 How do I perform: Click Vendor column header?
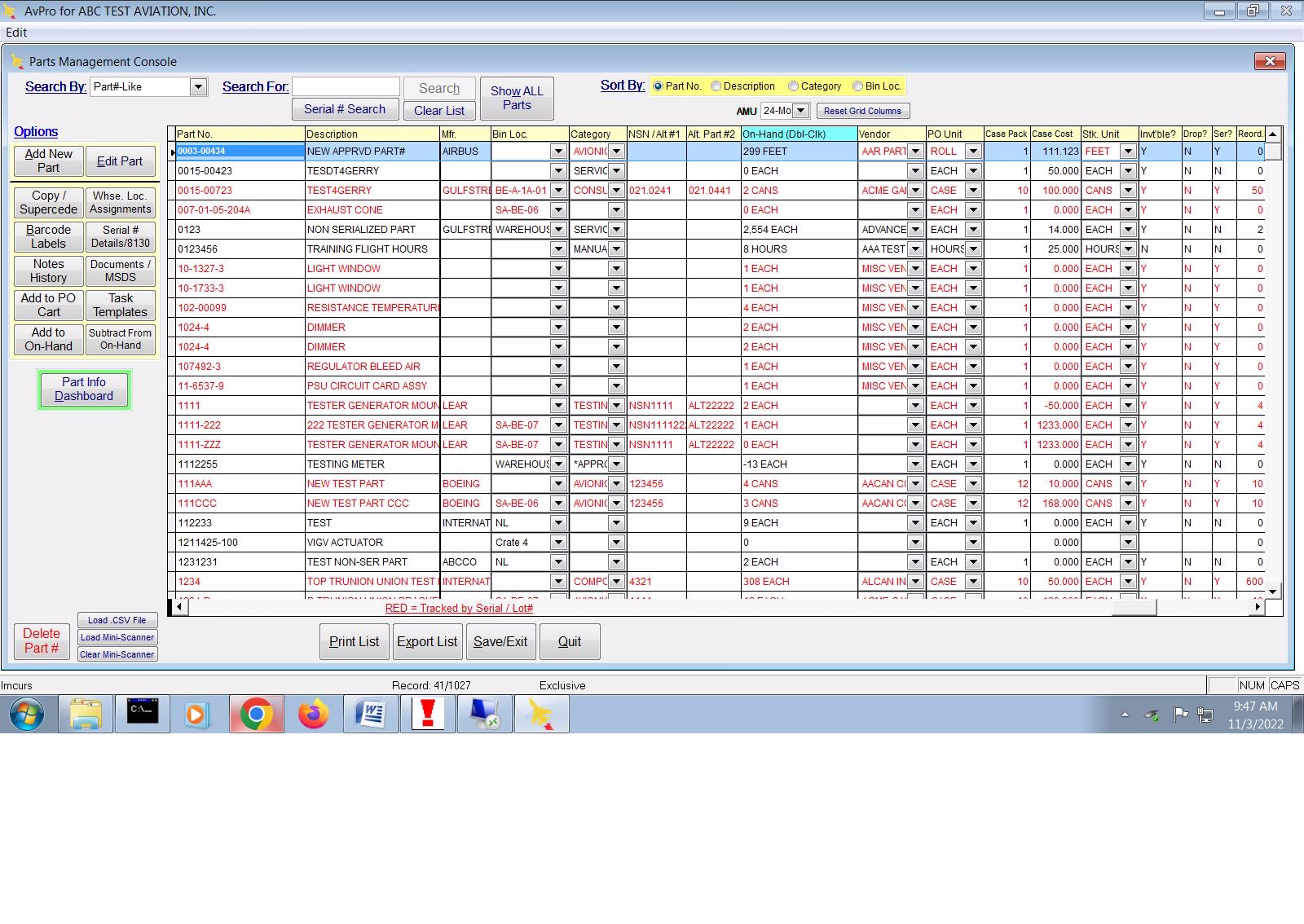point(892,134)
